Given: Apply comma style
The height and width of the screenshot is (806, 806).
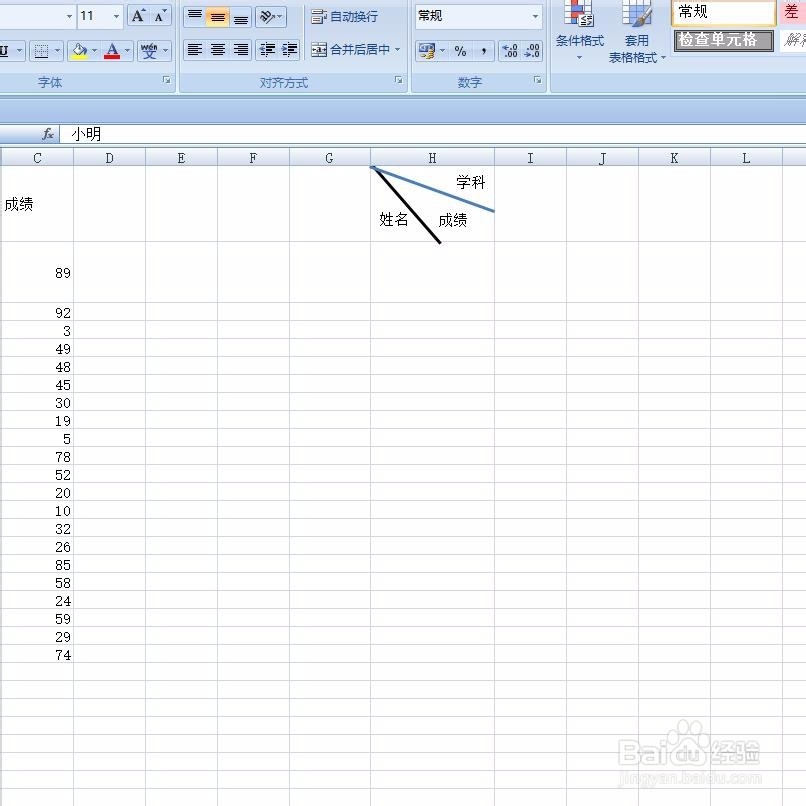Looking at the screenshot, I should click(x=484, y=50).
